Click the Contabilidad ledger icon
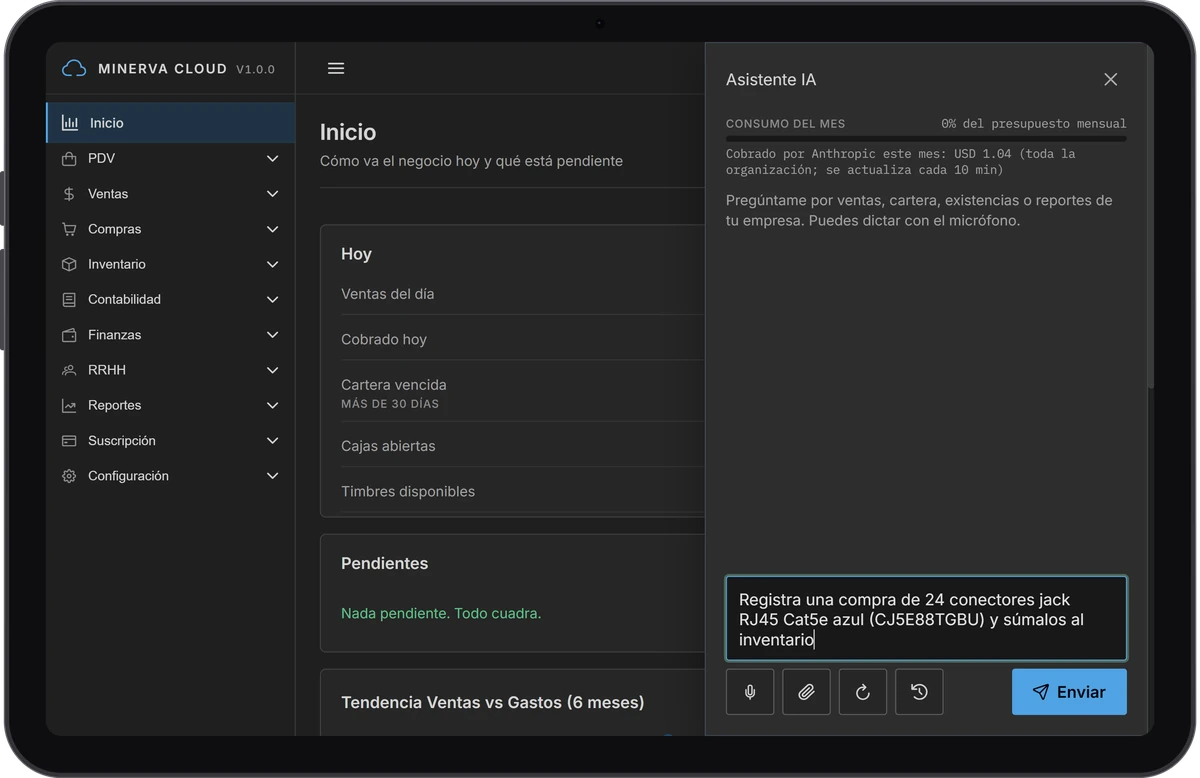 click(x=69, y=300)
